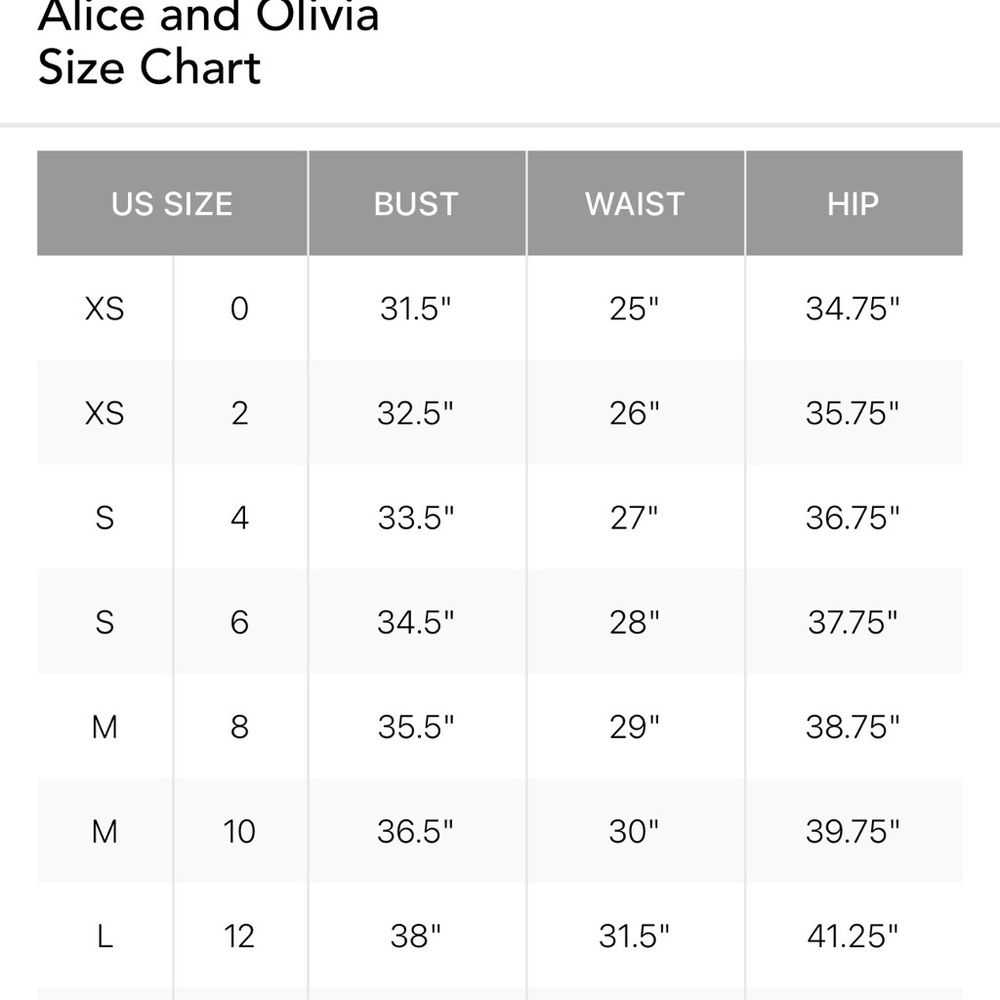Select size number 8 in M row
This screenshot has height=1000, width=1000.
coord(240,727)
